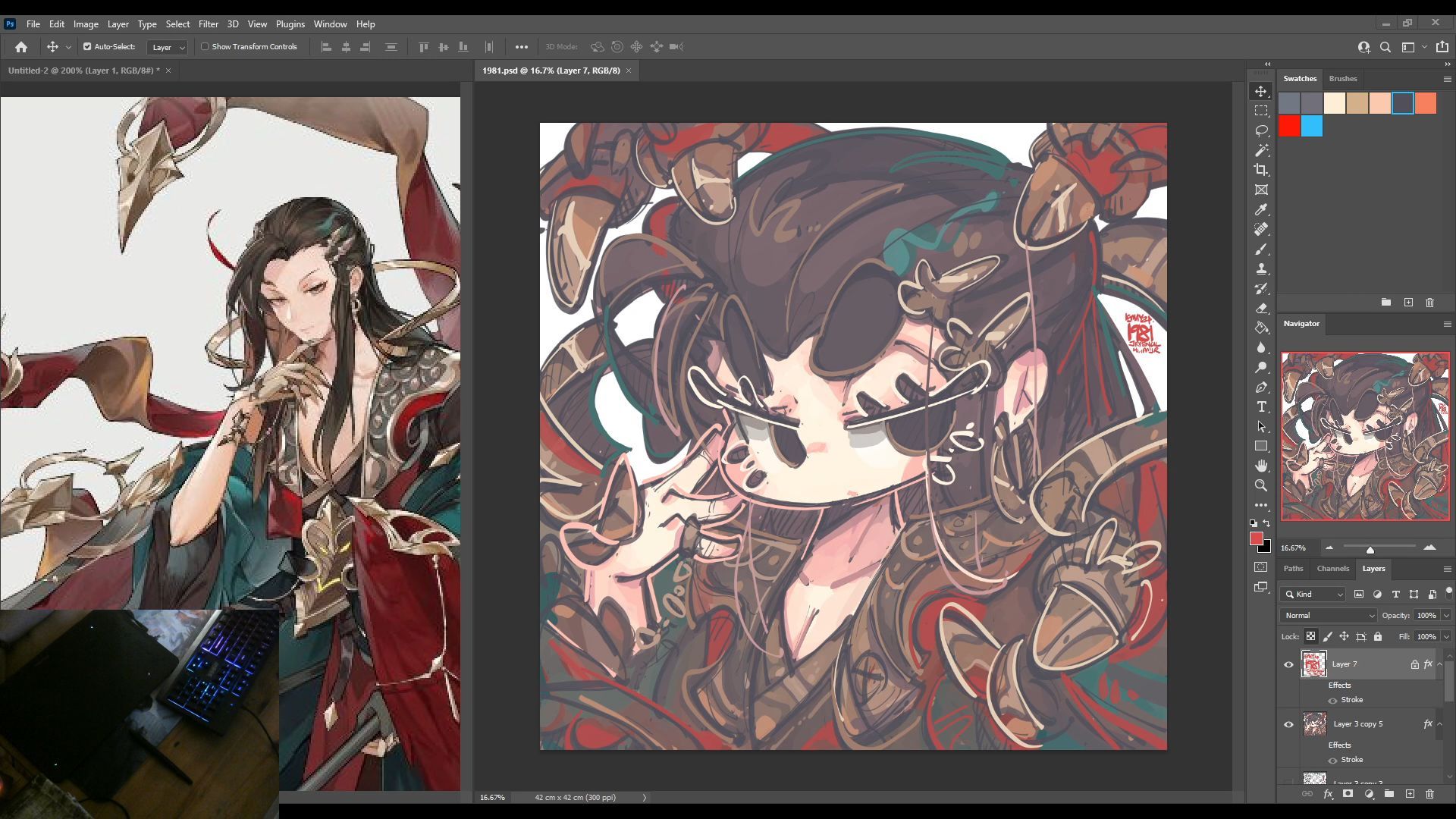Click the Opacity 100% input field

click(x=1426, y=615)
